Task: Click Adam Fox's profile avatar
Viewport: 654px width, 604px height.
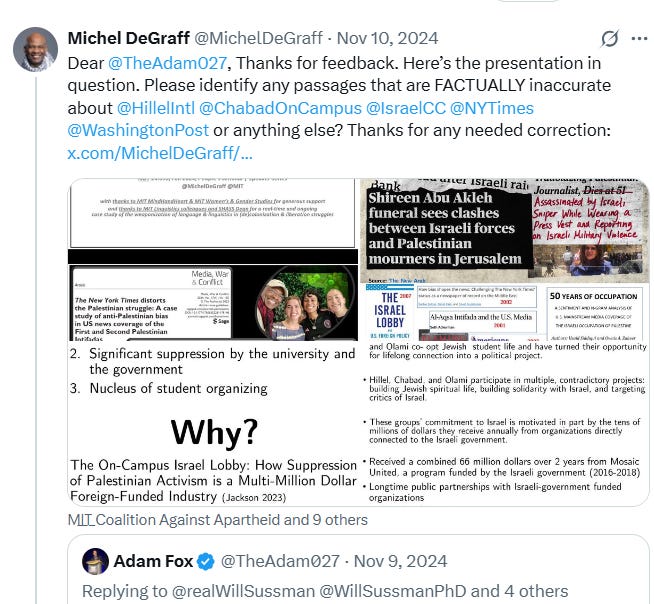Action: point(96,561)
